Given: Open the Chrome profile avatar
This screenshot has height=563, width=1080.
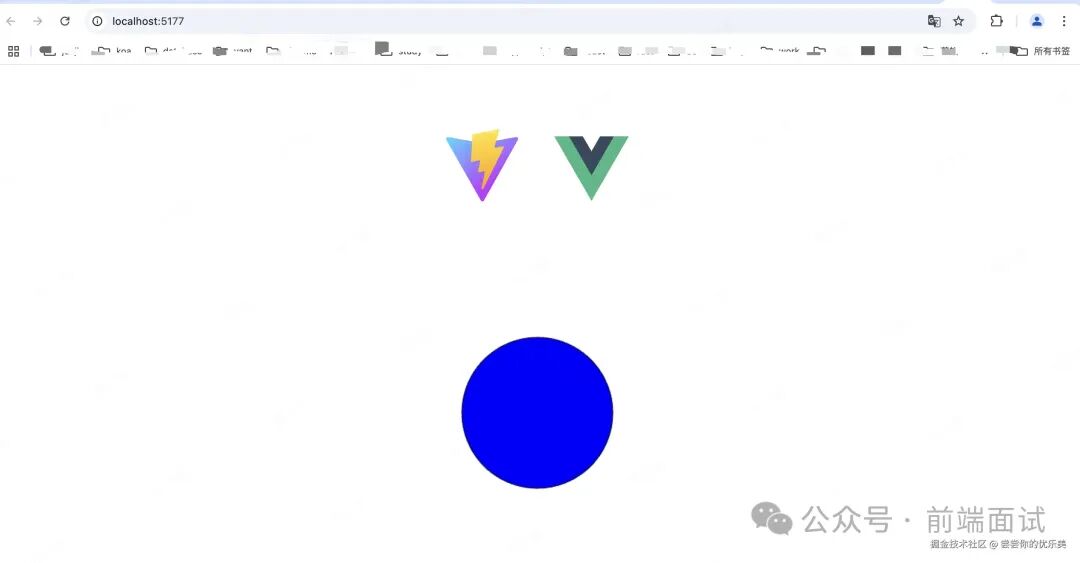Looking at the screenshot, I should (1037, 21).
